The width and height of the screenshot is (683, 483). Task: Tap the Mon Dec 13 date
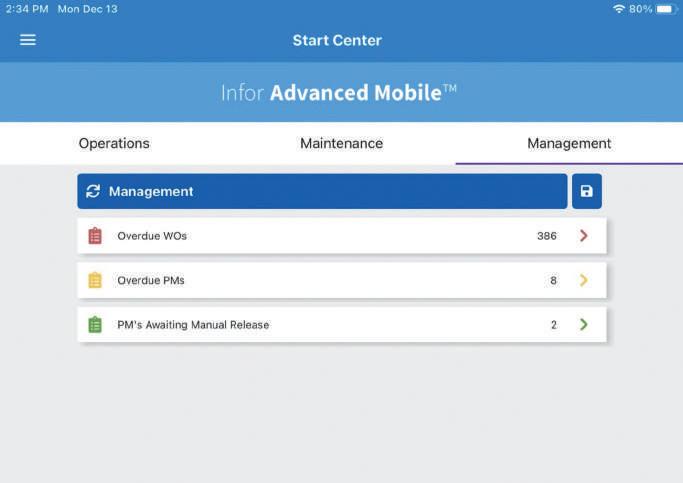[x=88, y=9]
